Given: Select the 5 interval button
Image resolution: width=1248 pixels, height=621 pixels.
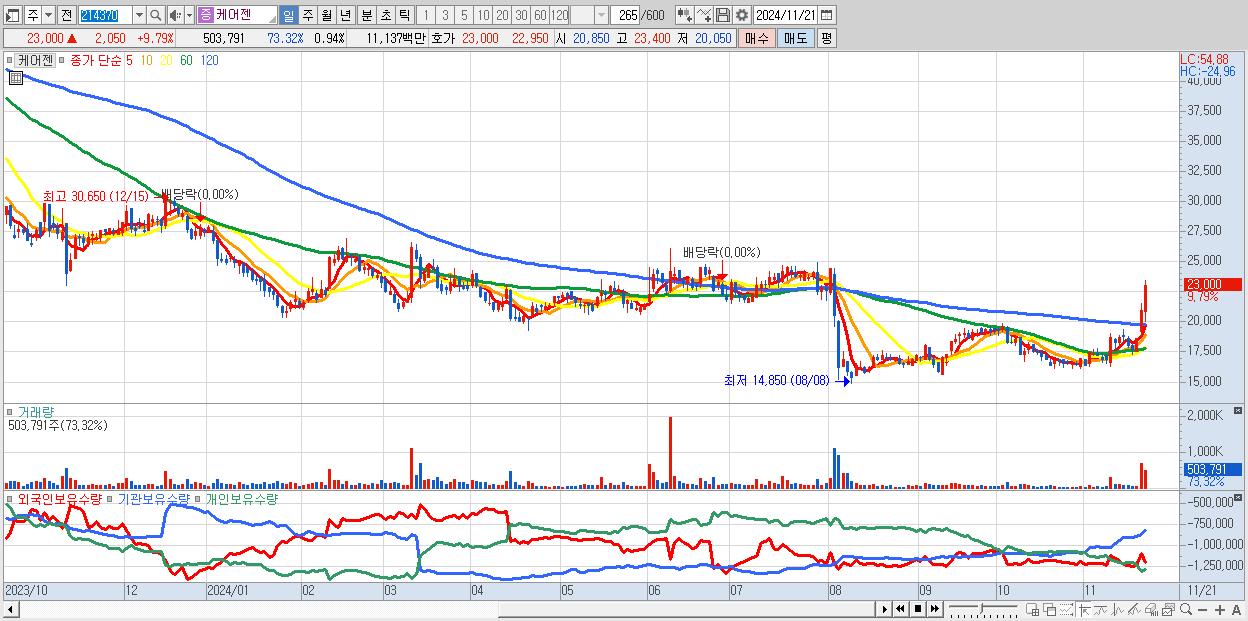Looking at the screenshot, I should pyautogui.click(x=464, y=15).
